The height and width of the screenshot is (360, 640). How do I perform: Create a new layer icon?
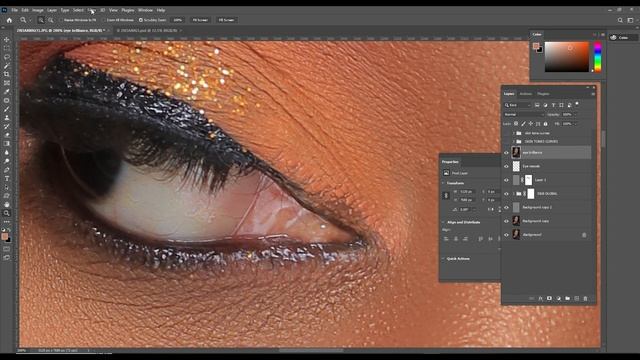[576, 298]
